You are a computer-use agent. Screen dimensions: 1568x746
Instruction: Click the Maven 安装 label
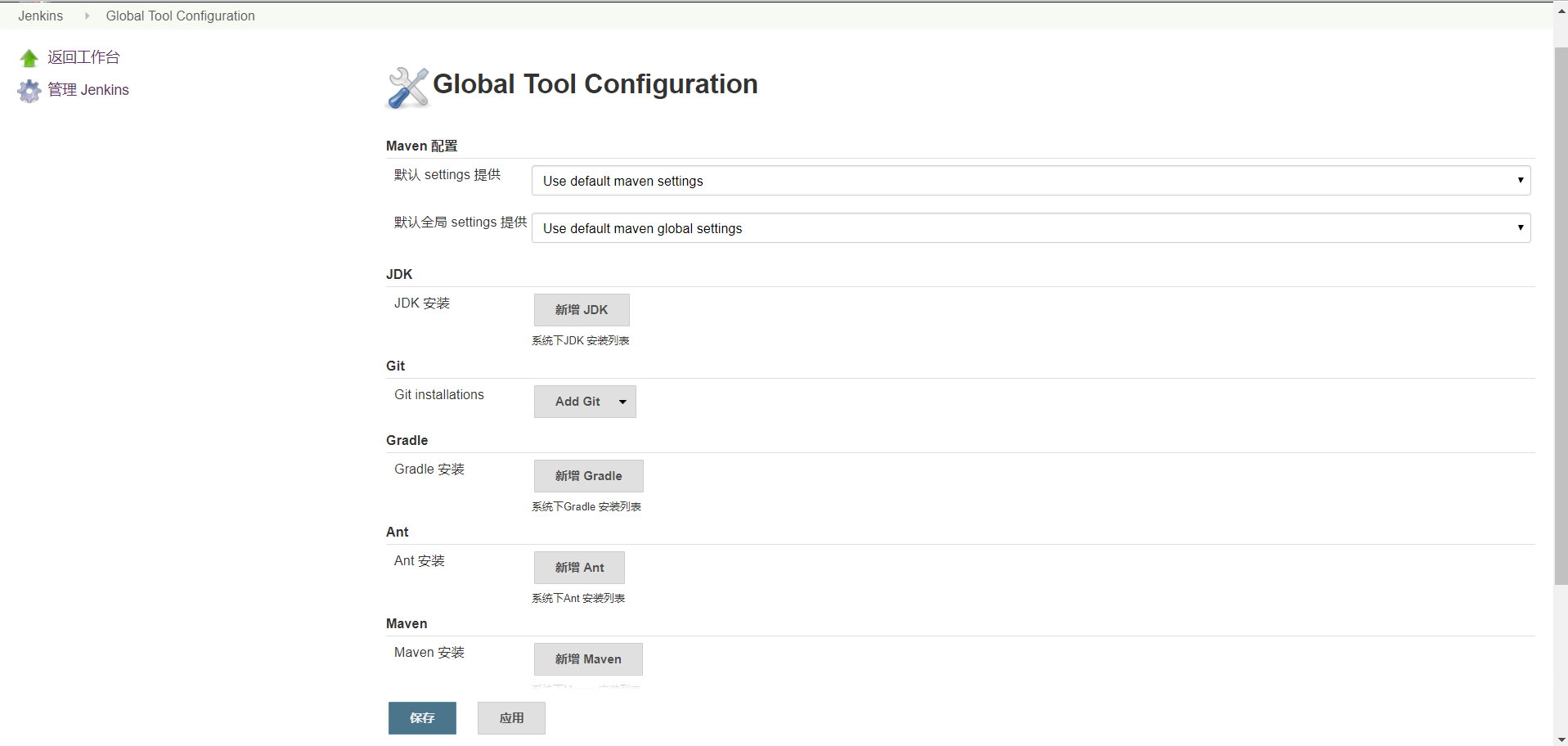pos(429,652)
